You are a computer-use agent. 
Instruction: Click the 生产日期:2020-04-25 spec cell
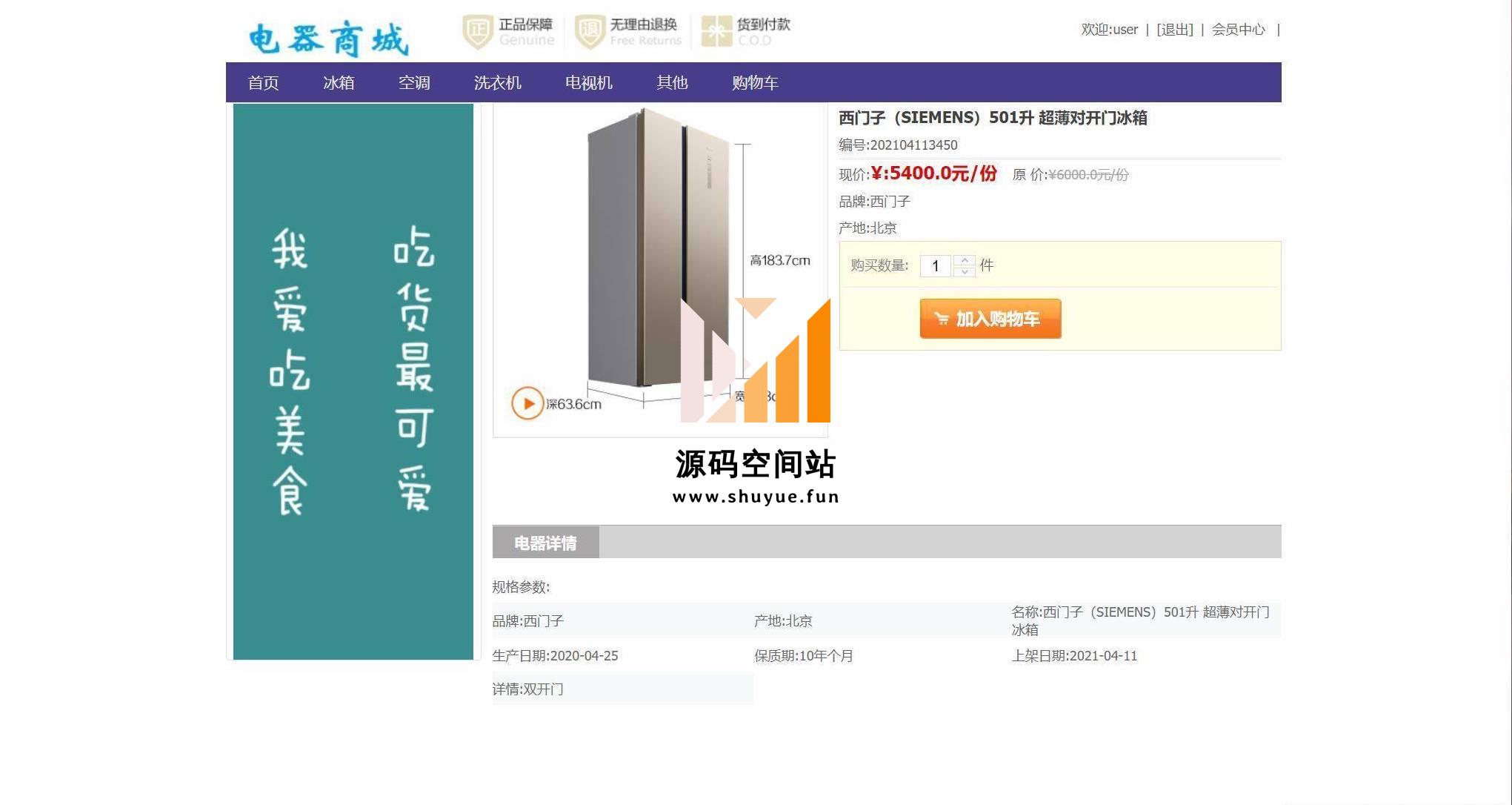555,656
